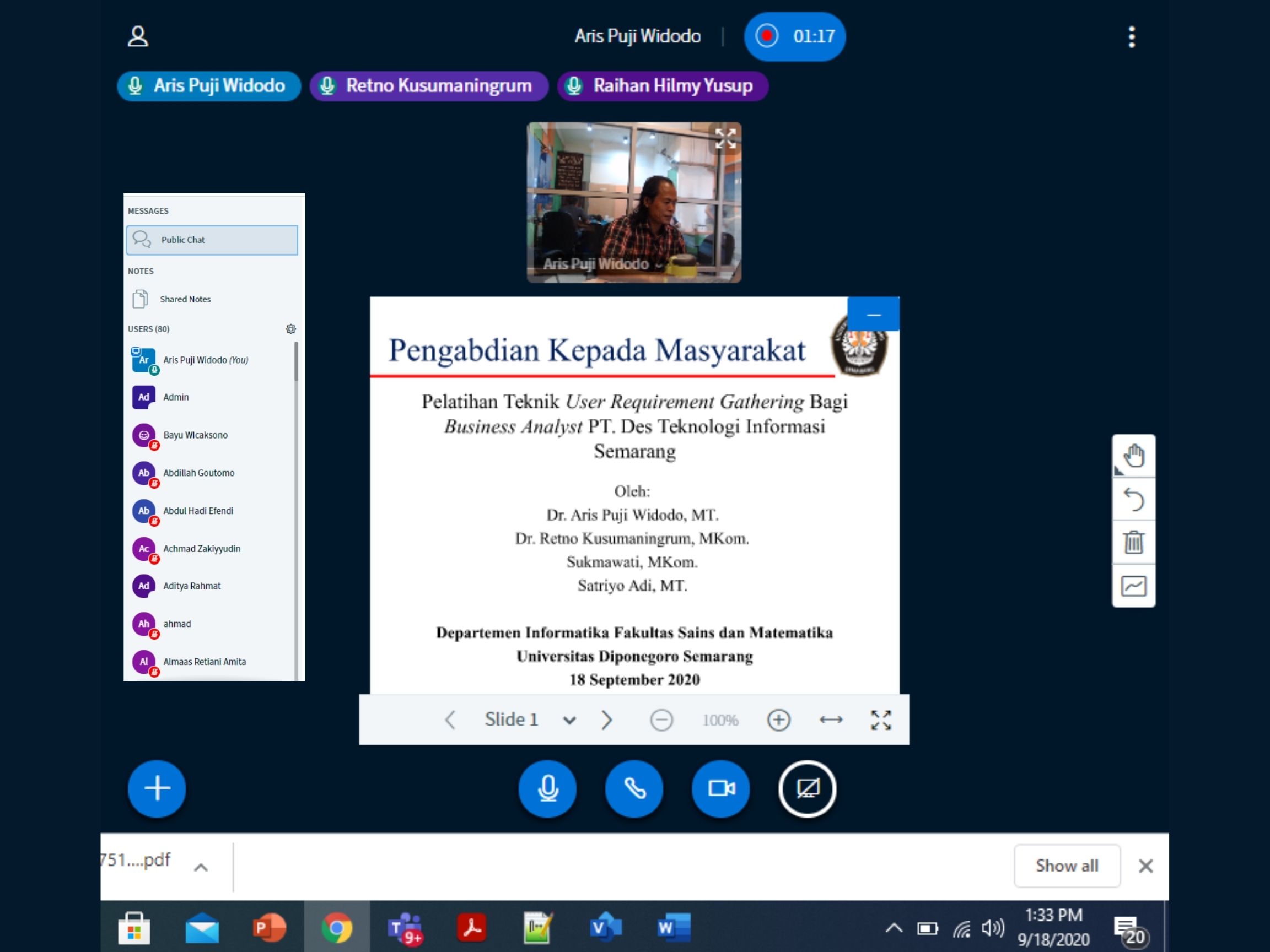Image resolution: width=1270 pixels, height=952 pixels.
Task: Start screen sharing
Action: pyautogui.click(x=807, y=788)
